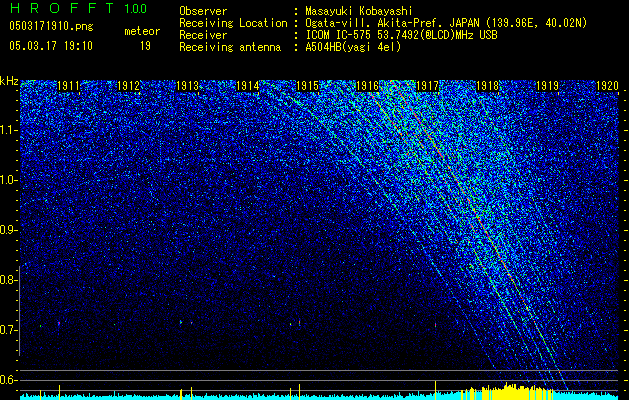Click the 1918 time marker

point(487,86)
